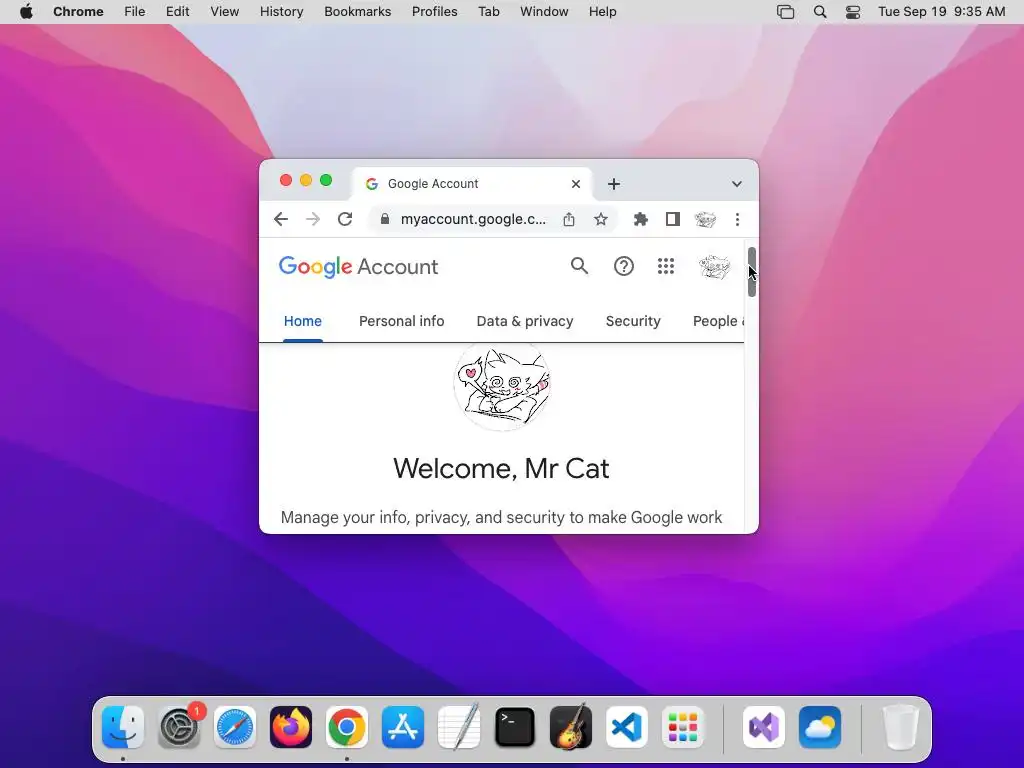Image resolution: width=1024 pixels, height=768 pixels.
Task: Open the Bookmarks menu
Action: click(357, 12)
